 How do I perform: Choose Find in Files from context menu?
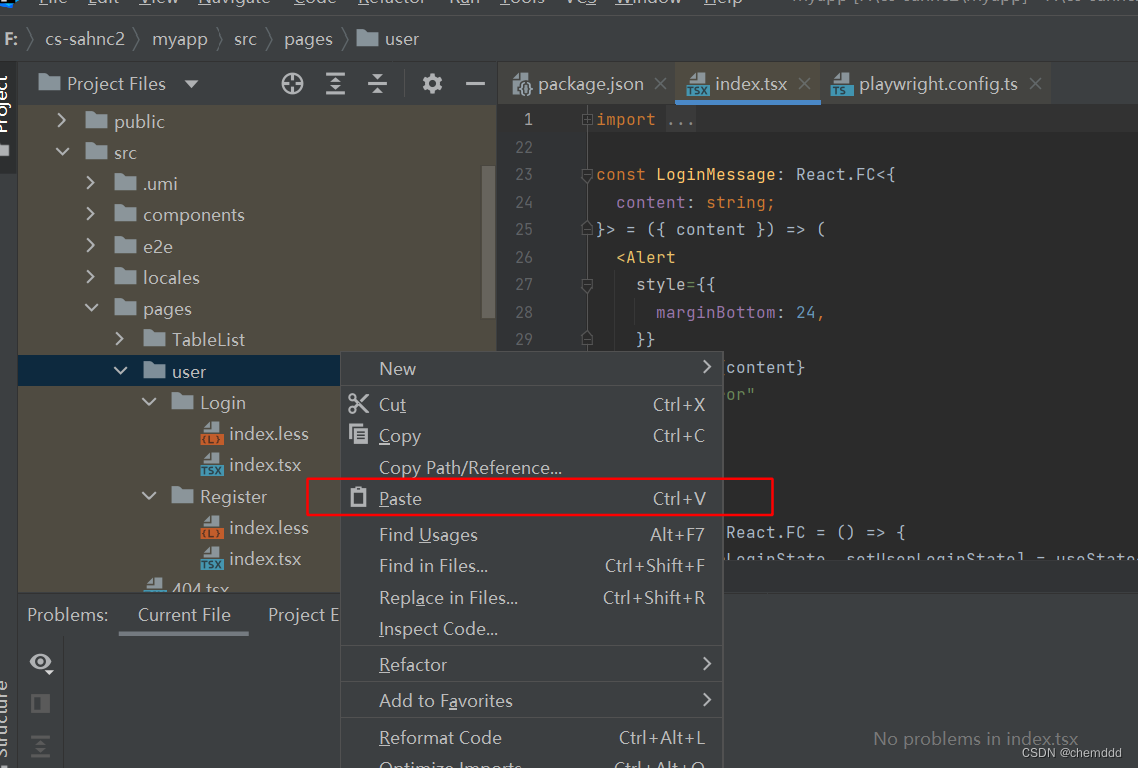click(x=532, y=566)
